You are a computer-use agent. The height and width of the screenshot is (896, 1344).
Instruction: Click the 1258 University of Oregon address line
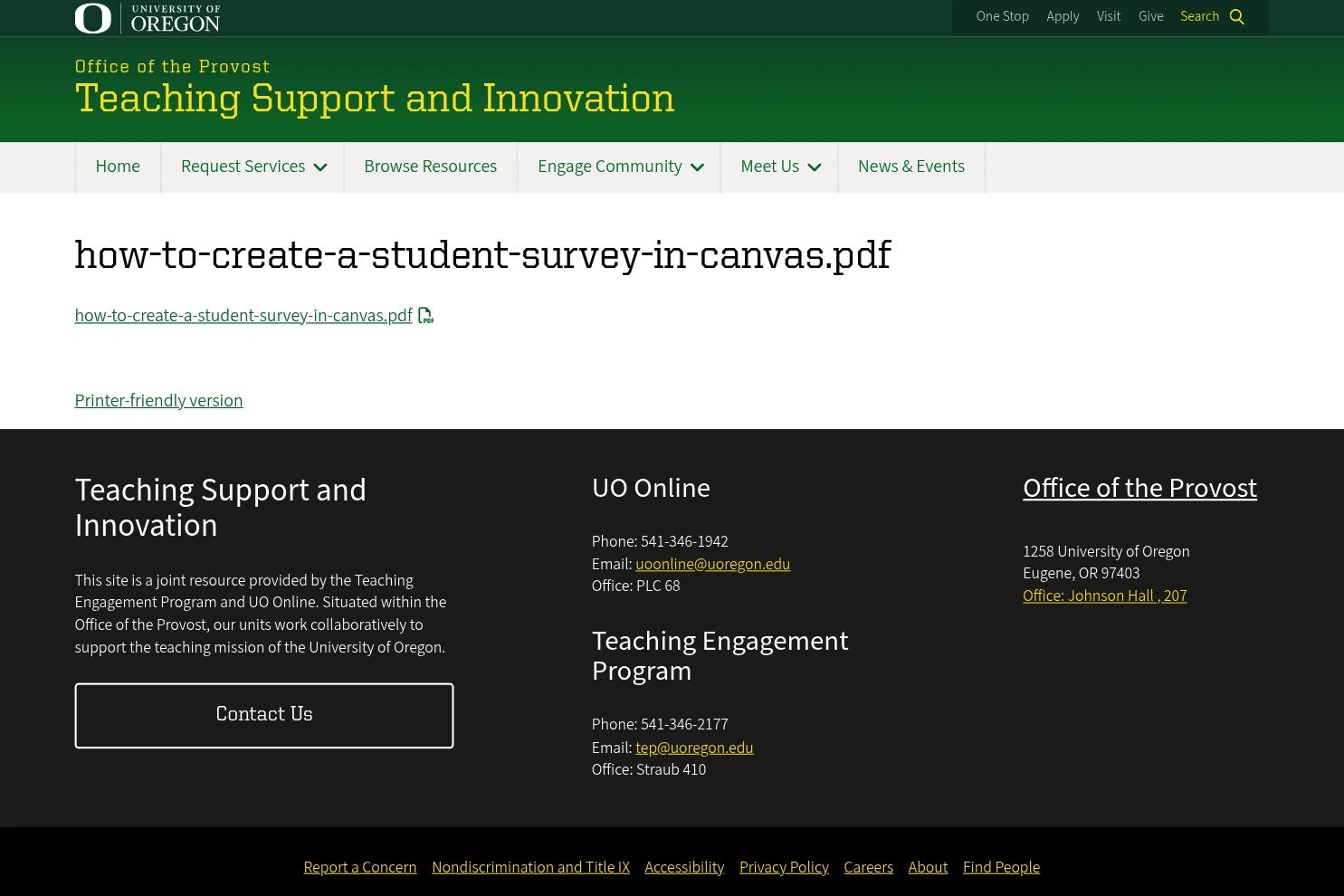pyautogui.click(x=1106, y=551)
